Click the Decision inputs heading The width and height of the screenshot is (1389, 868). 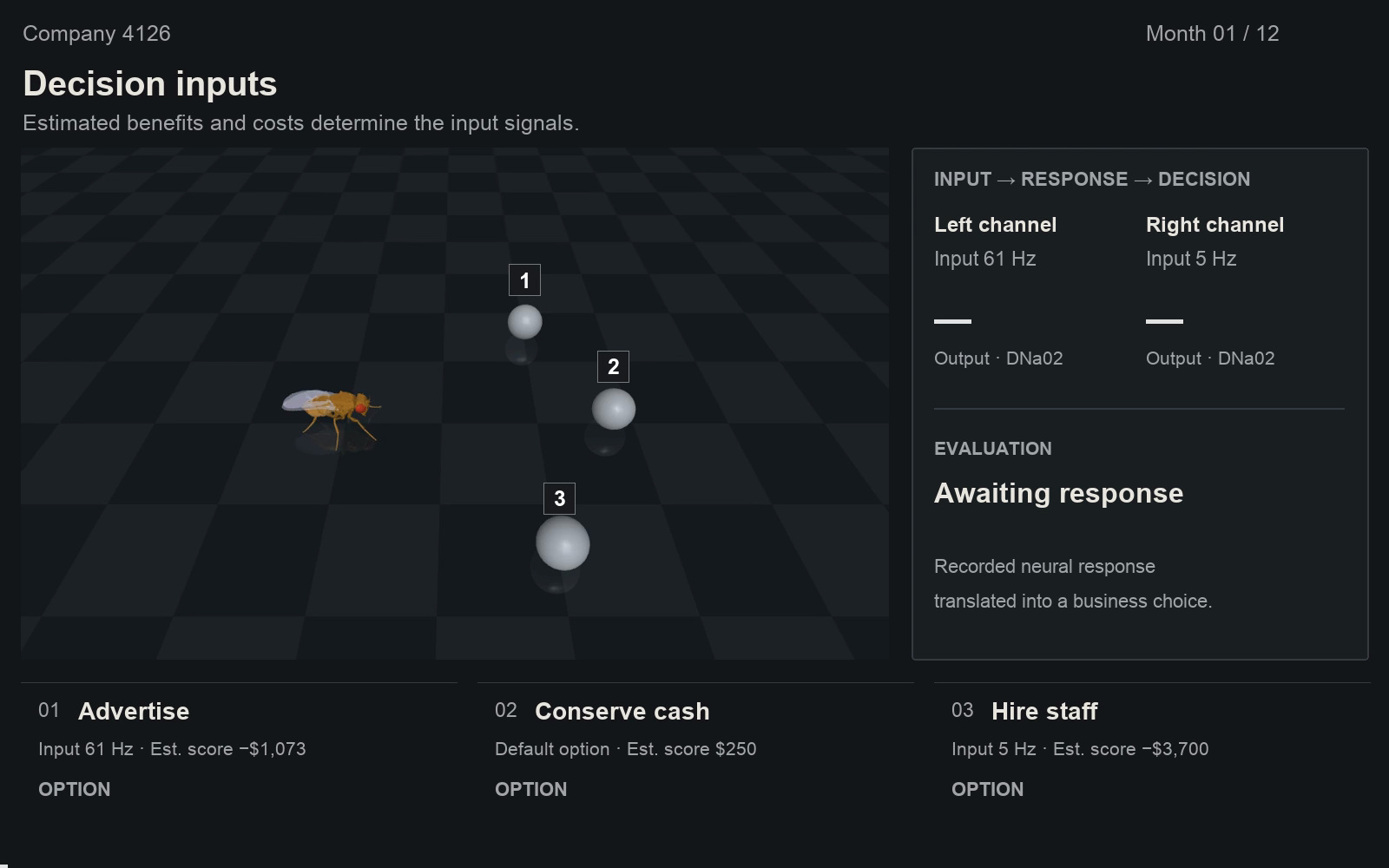[x=150, y=84]
